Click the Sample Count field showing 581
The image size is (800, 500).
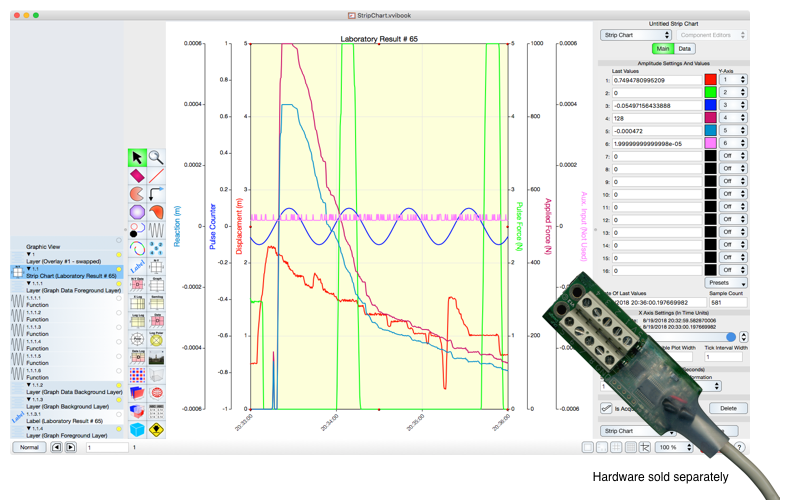pyautogui.click(x=728, y=303)
